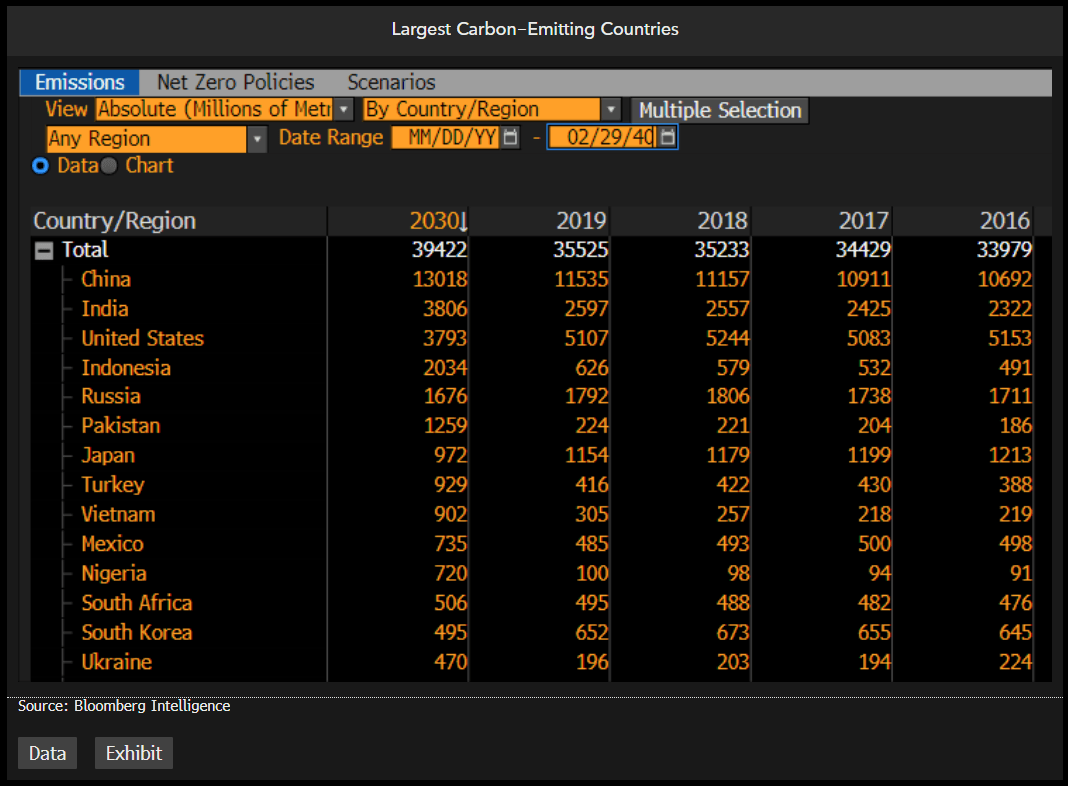Click China 2030 value 13018

[440, 279]
